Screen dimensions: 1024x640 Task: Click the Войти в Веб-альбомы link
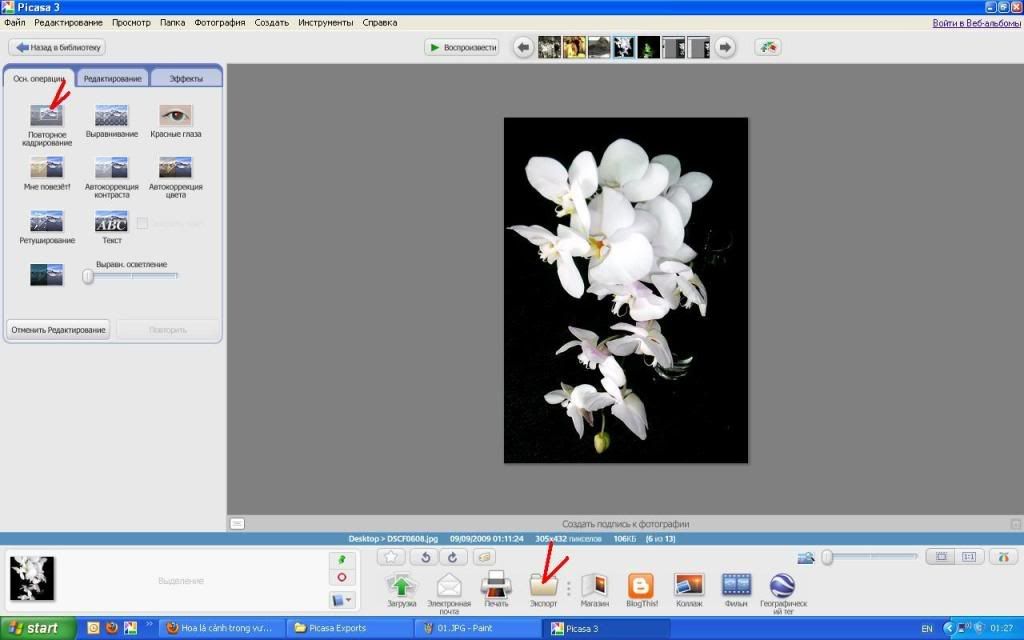[x=976, y=22]
